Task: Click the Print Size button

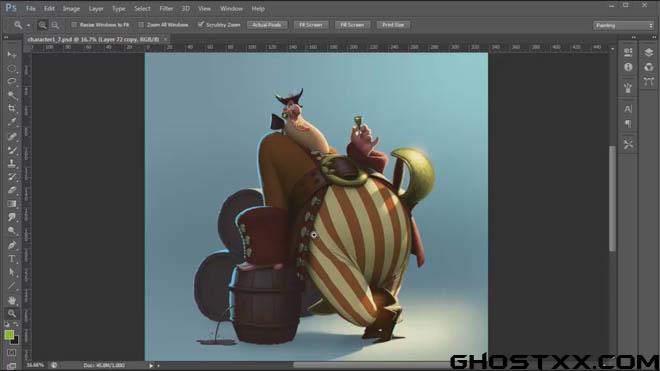Action: tap(393, 25)
